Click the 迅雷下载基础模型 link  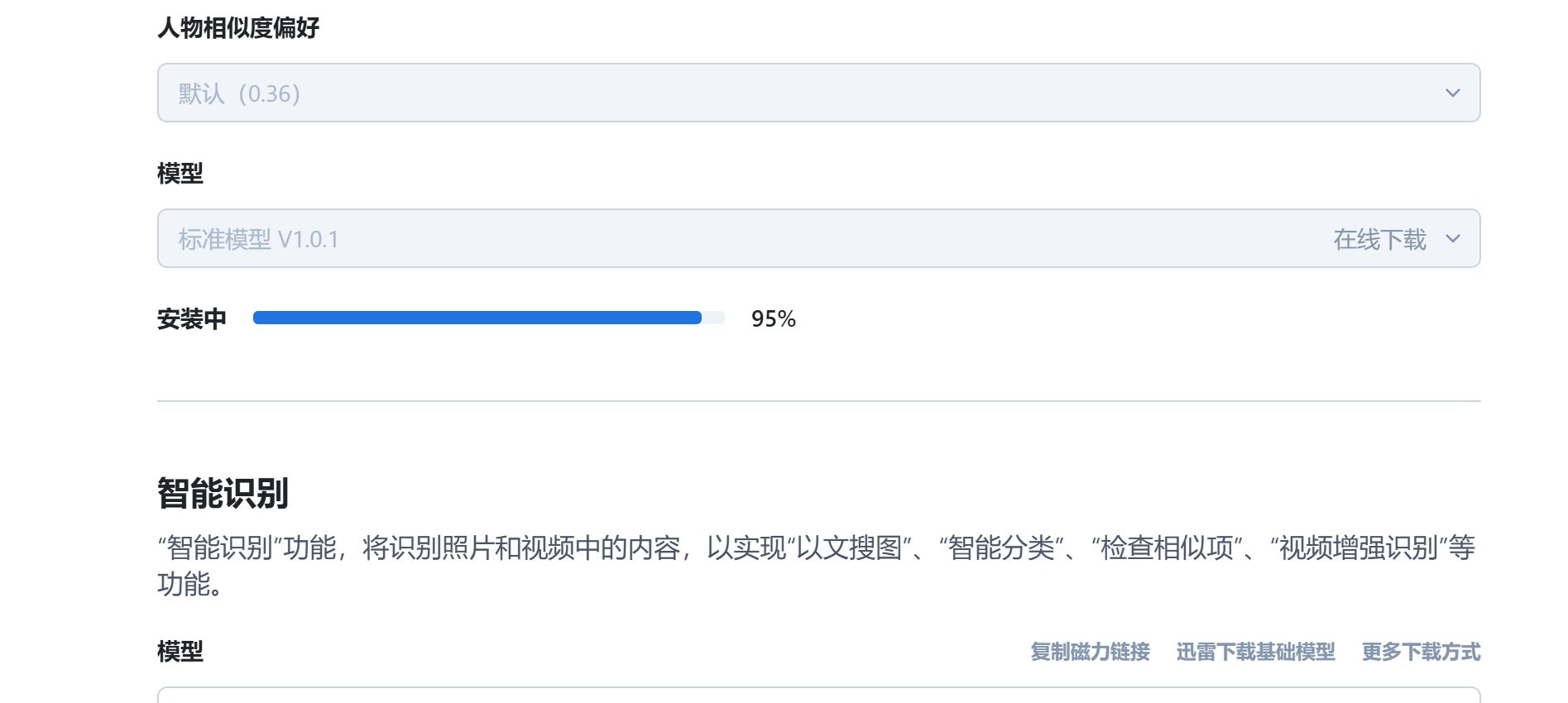[x=1255, y=652]
